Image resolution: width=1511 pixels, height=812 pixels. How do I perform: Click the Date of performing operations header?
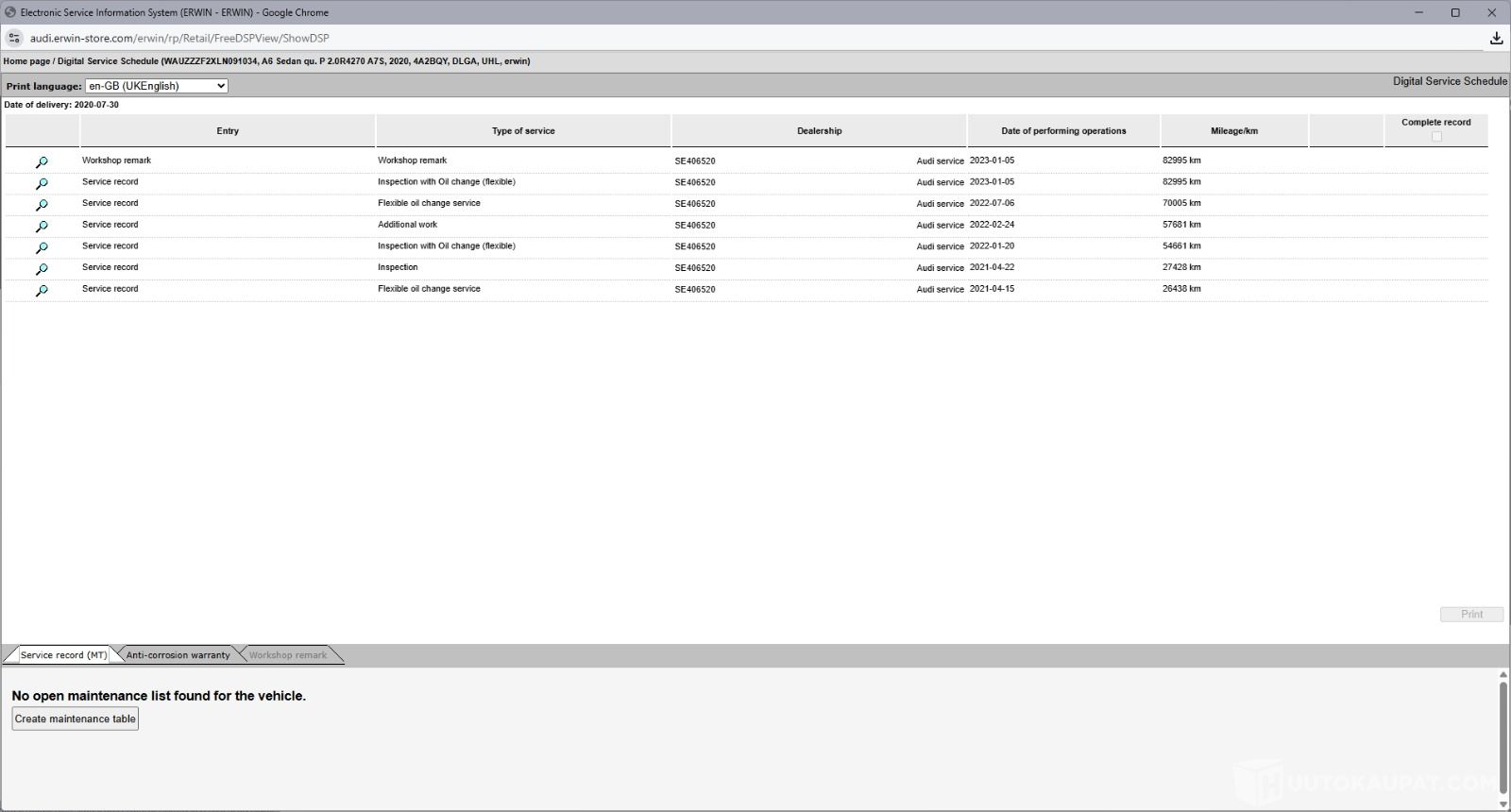click(x=1063, y=131)
